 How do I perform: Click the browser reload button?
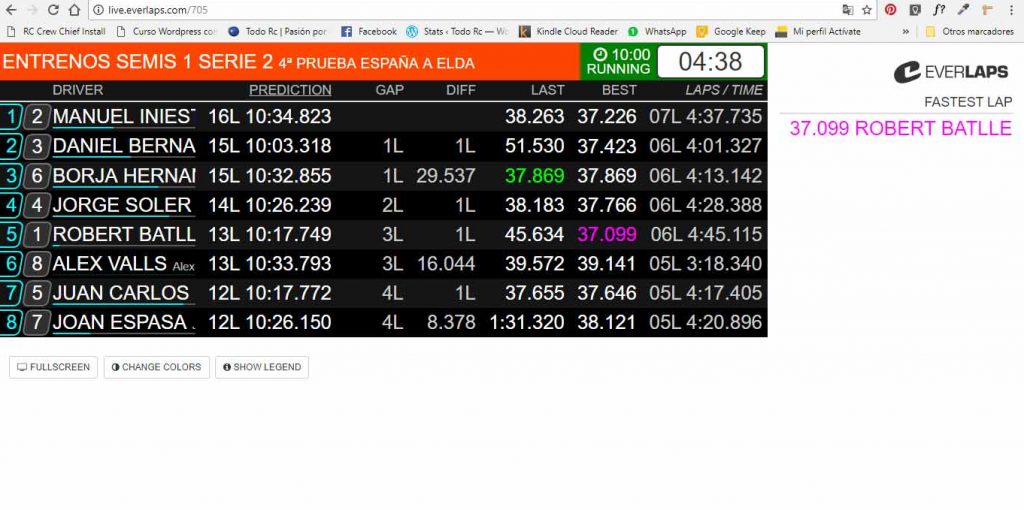click(x=52, y=10)
